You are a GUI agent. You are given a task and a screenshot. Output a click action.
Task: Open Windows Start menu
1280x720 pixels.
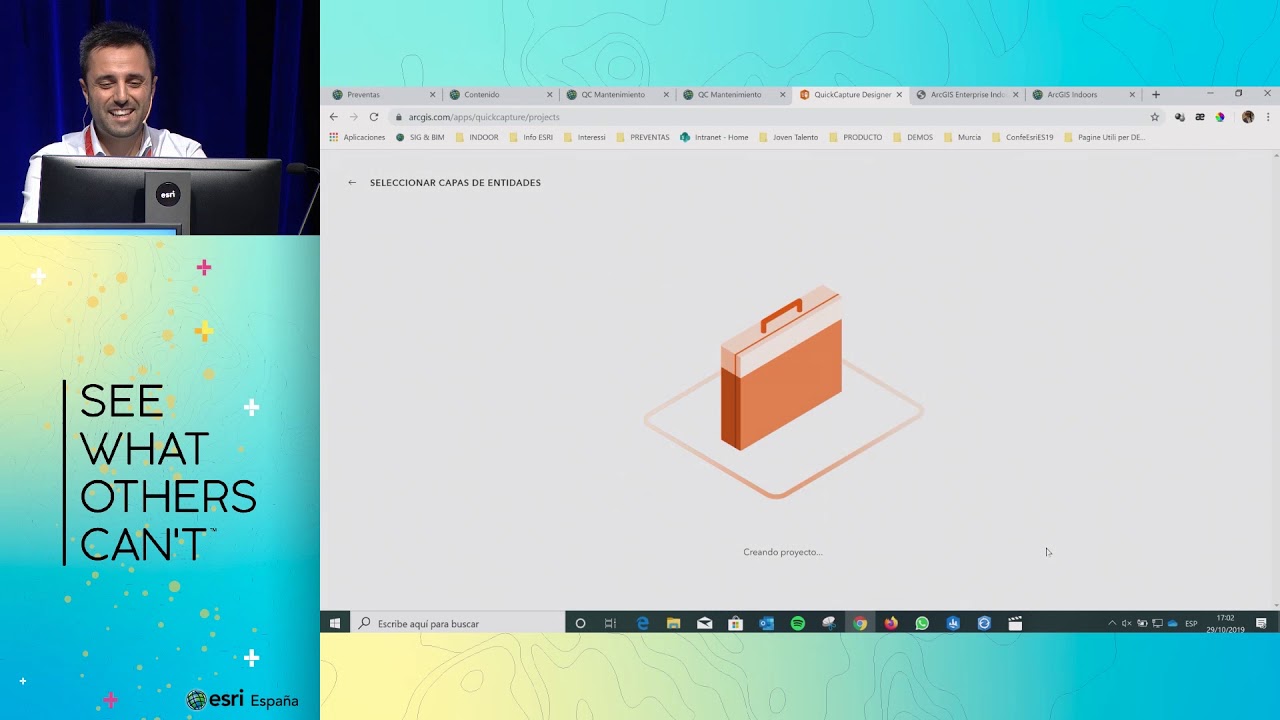[335, 623]
